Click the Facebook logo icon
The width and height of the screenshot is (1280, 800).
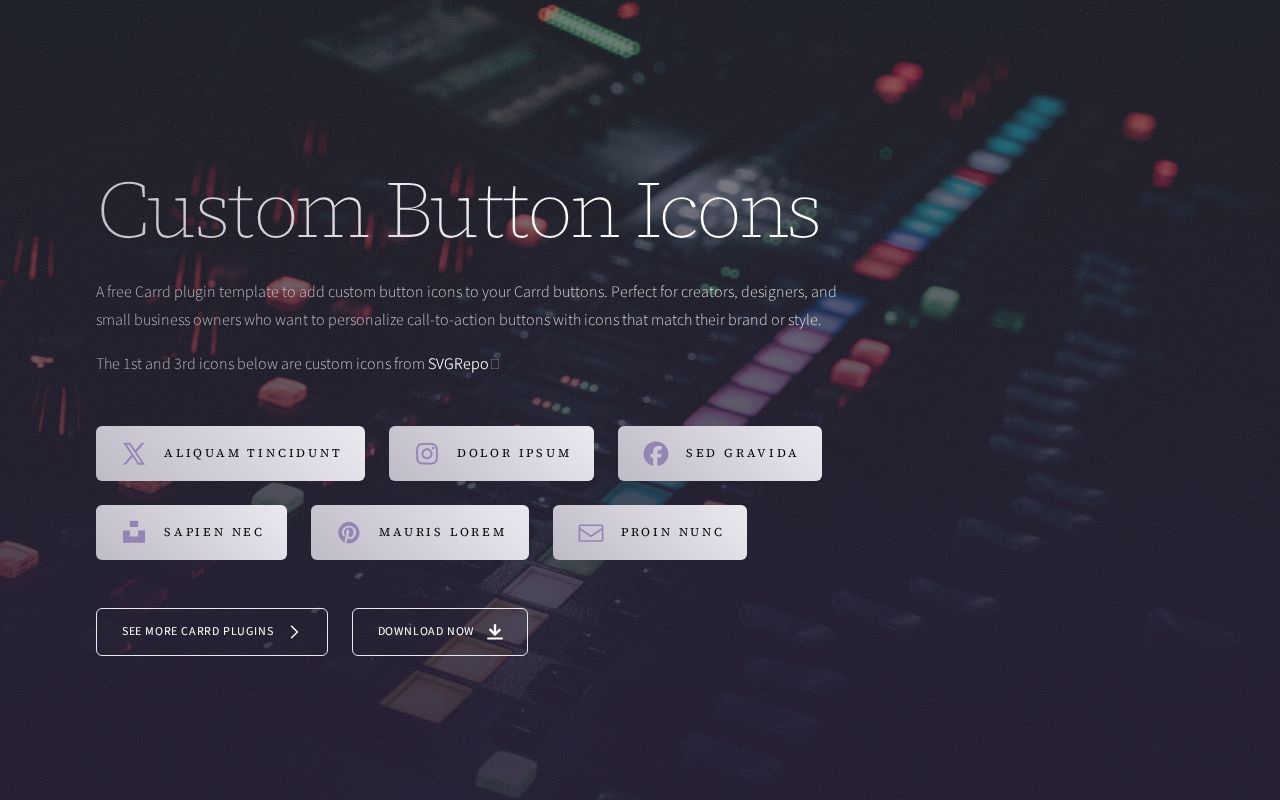point(656,454)
